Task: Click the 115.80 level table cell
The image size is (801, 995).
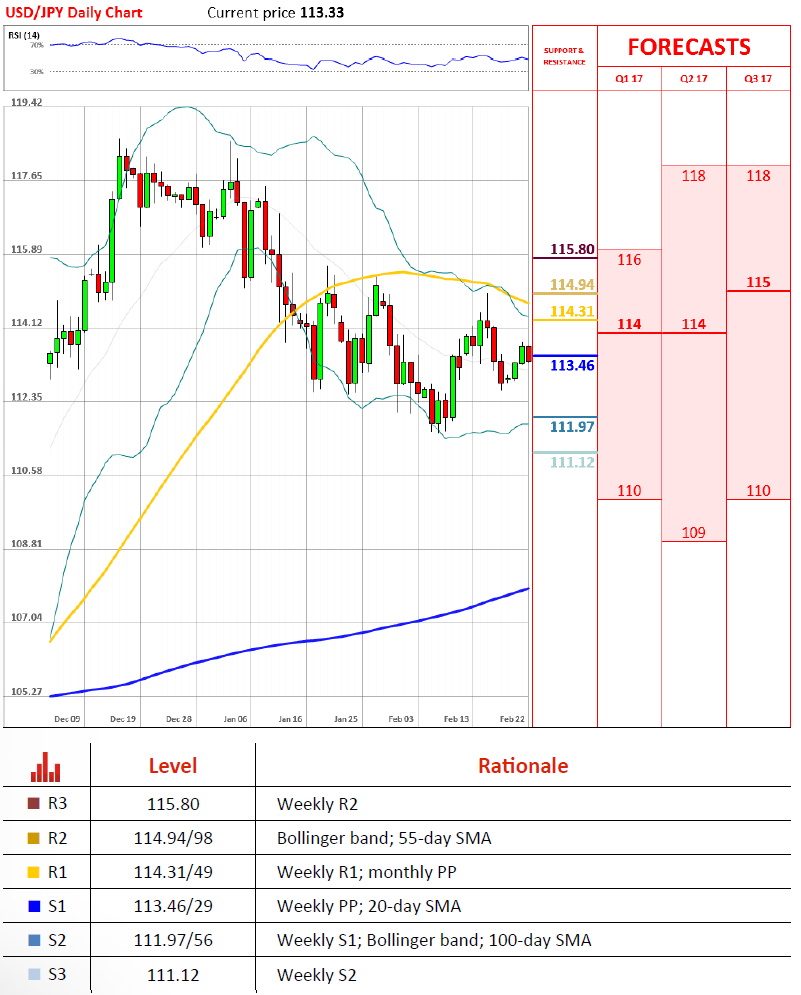Action: 173,804
